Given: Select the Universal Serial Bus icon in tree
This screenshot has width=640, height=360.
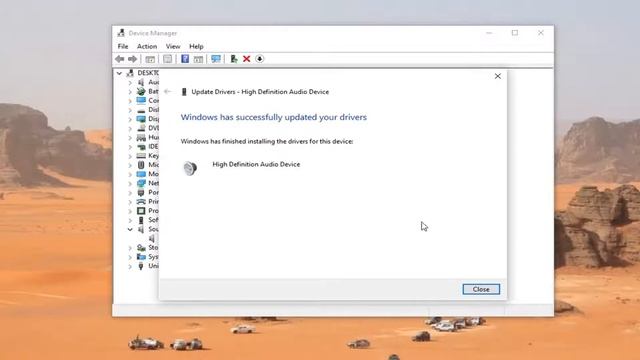Looking at the screenshot, I should tap(141, 266).
